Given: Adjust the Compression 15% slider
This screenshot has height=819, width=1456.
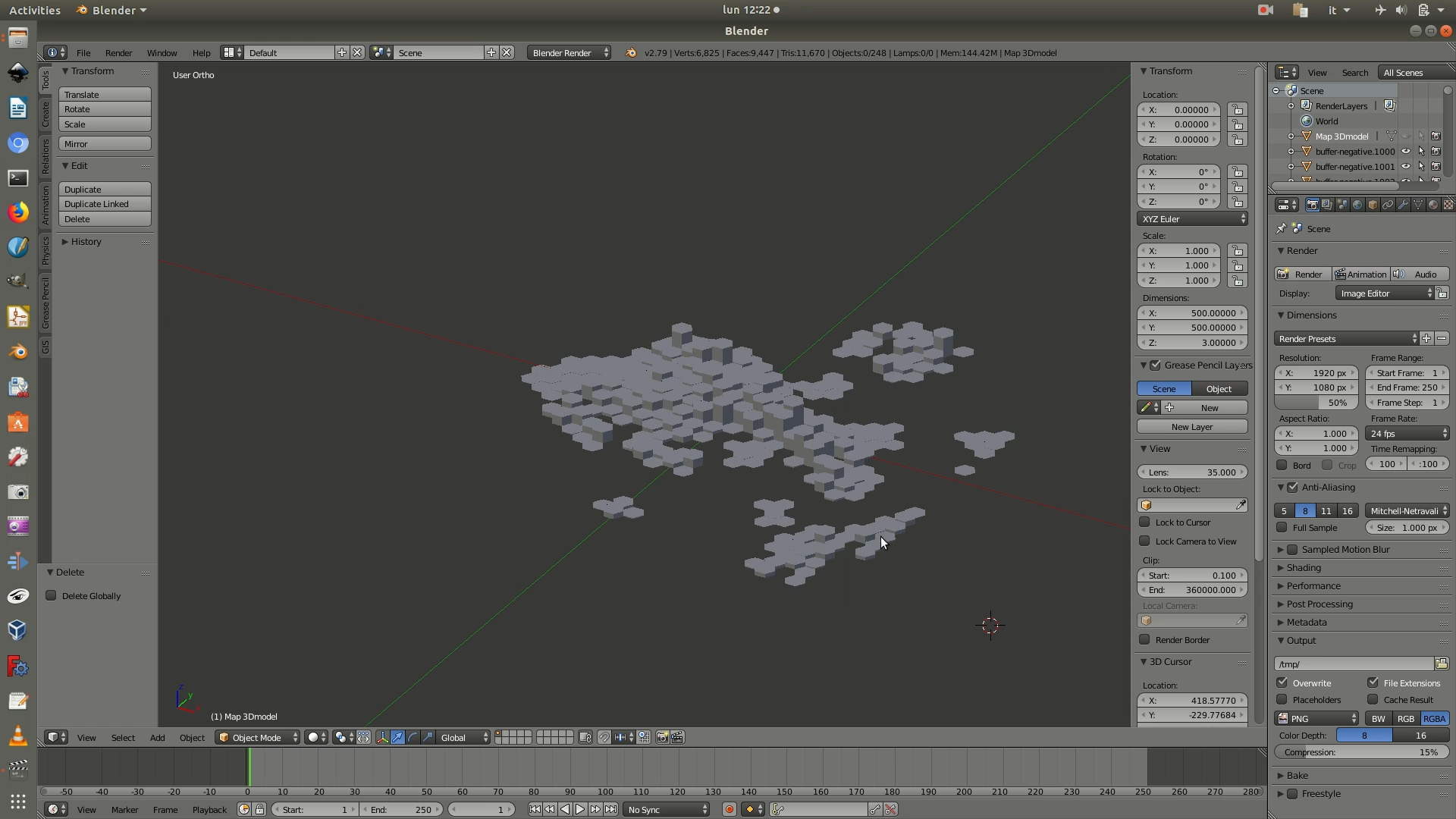Looking at the screenshot, I should (x=1362, y=752).
